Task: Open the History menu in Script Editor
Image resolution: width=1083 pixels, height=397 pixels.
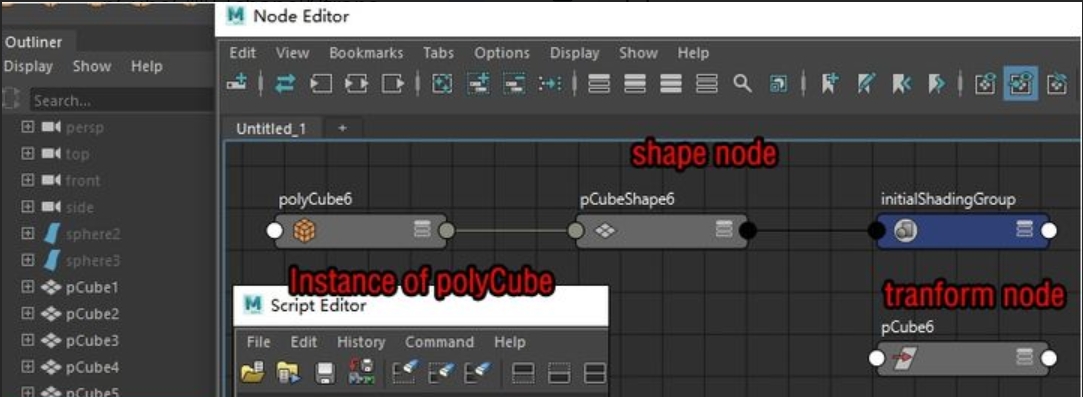Action: [361, 342]
